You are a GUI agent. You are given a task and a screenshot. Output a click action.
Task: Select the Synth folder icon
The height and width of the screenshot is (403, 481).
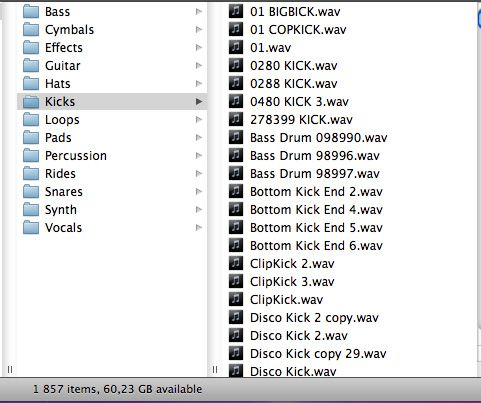(x=31, y=210)
